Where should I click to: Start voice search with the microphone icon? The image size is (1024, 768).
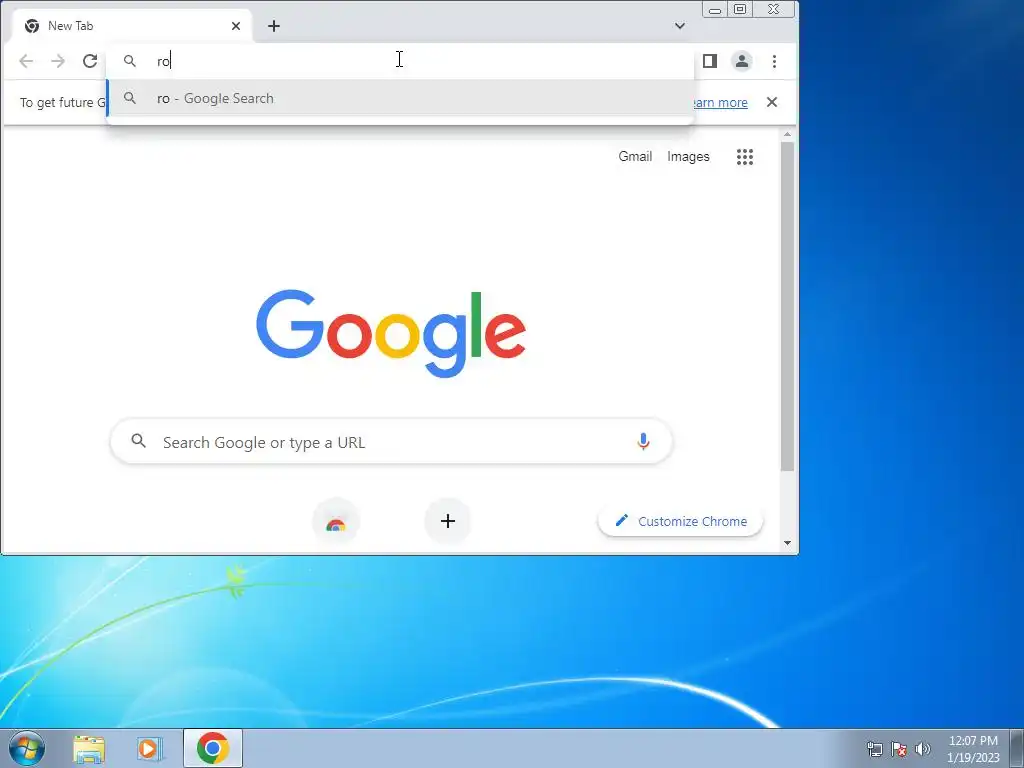643,442
